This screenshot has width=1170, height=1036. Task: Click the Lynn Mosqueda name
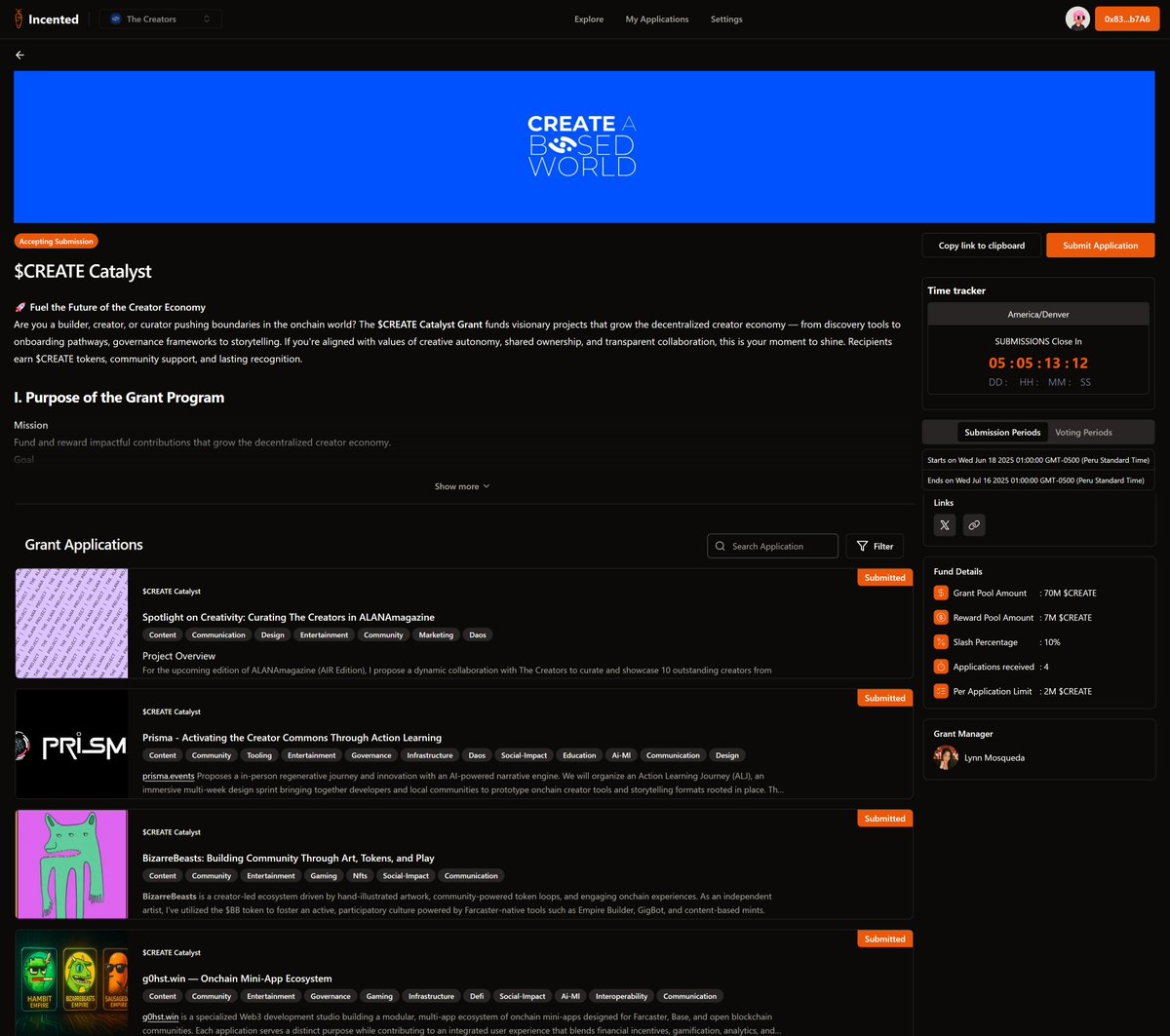coord(994,757)
